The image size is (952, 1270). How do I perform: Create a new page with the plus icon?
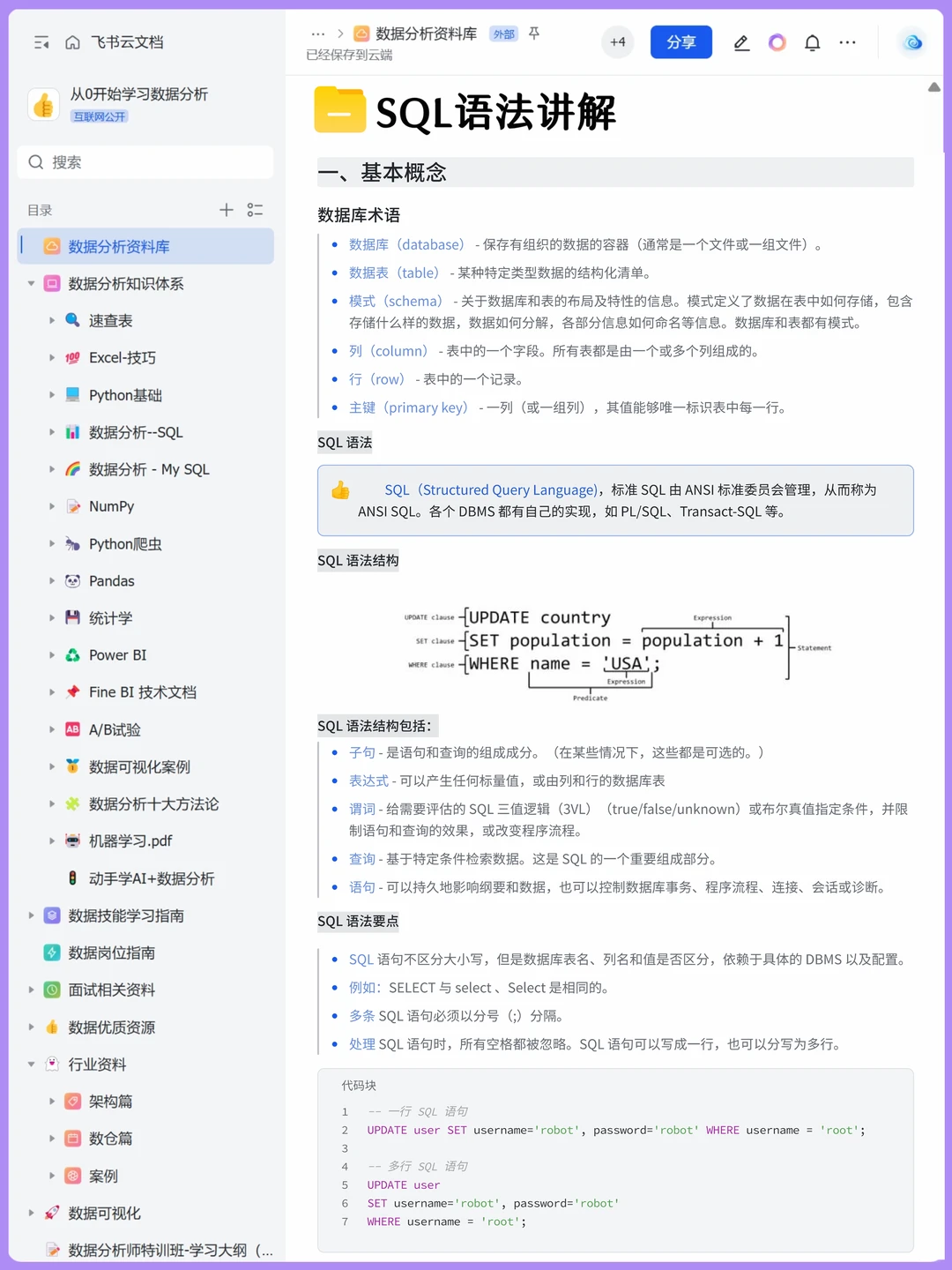pos(226,210)
